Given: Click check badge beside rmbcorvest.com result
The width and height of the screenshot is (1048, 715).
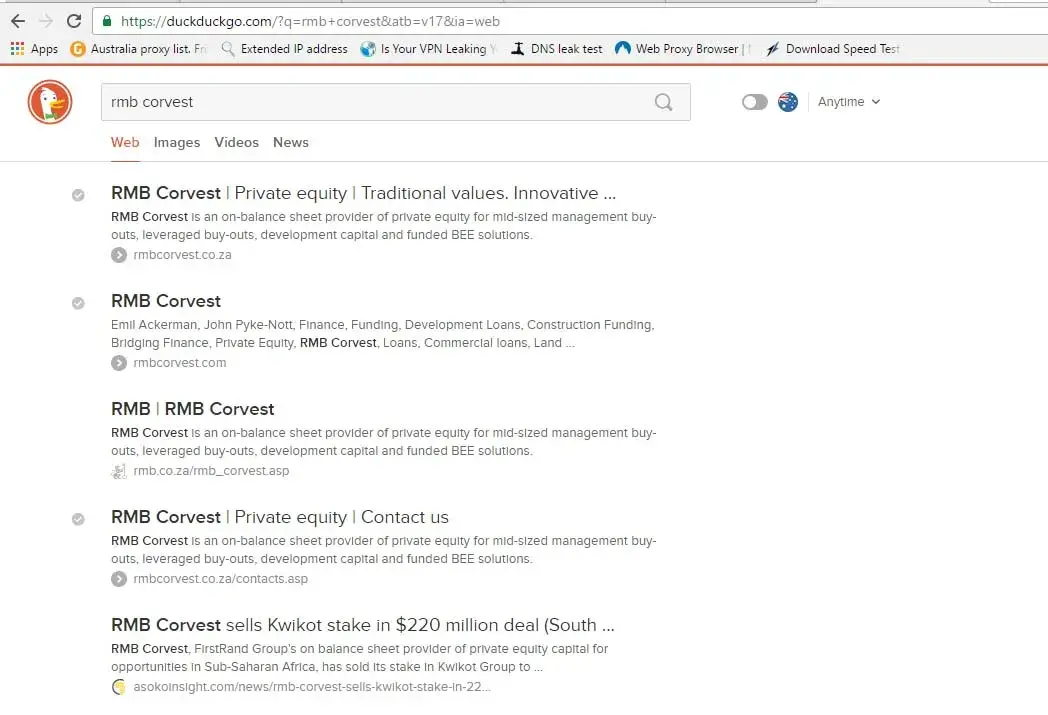Looking at the screenshot, I should (78, 303).
